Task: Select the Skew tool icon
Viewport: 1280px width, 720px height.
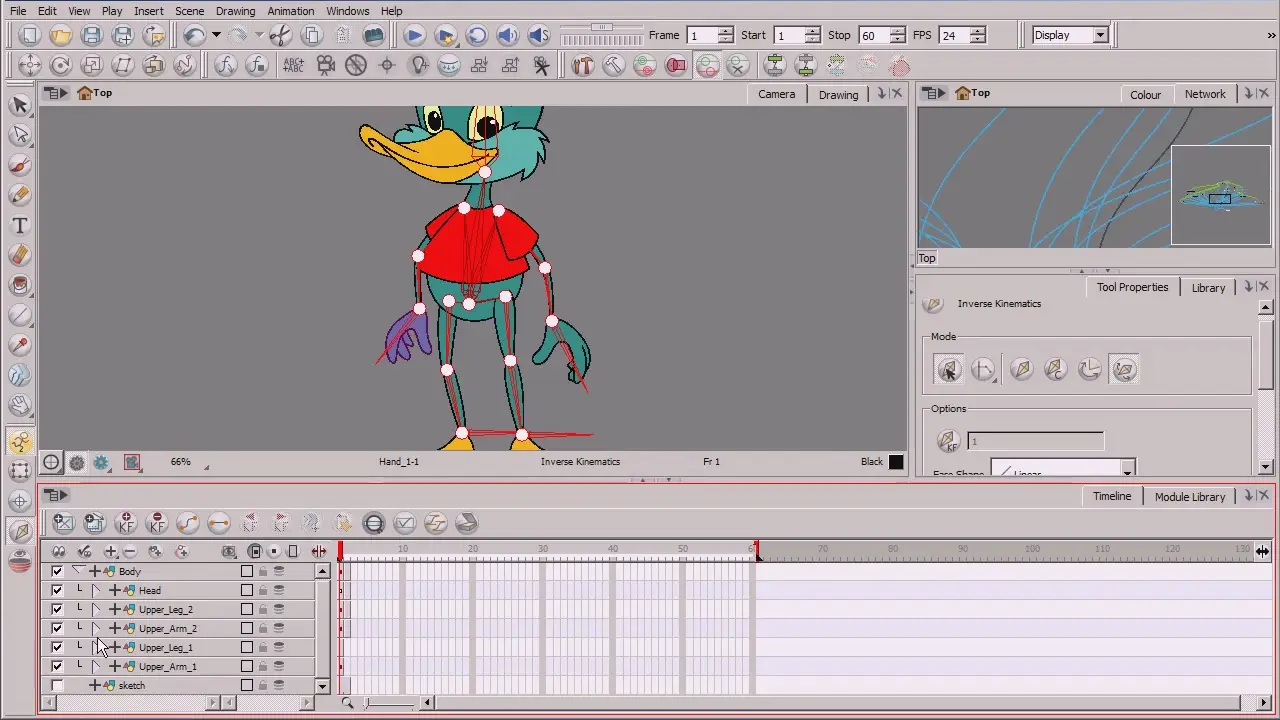Action: pos(123,65)
